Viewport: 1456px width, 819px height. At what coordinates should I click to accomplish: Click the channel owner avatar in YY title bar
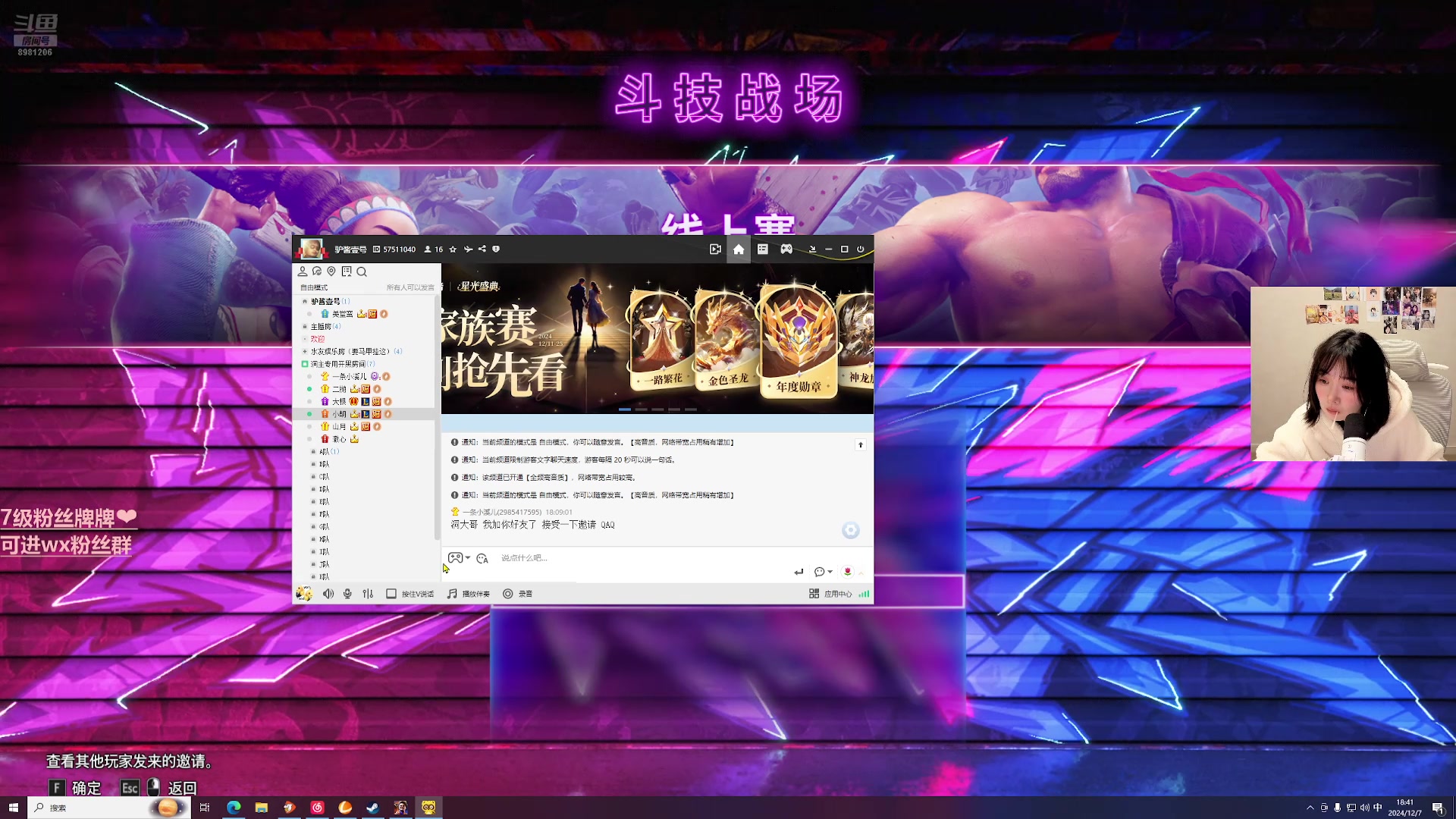311,249
